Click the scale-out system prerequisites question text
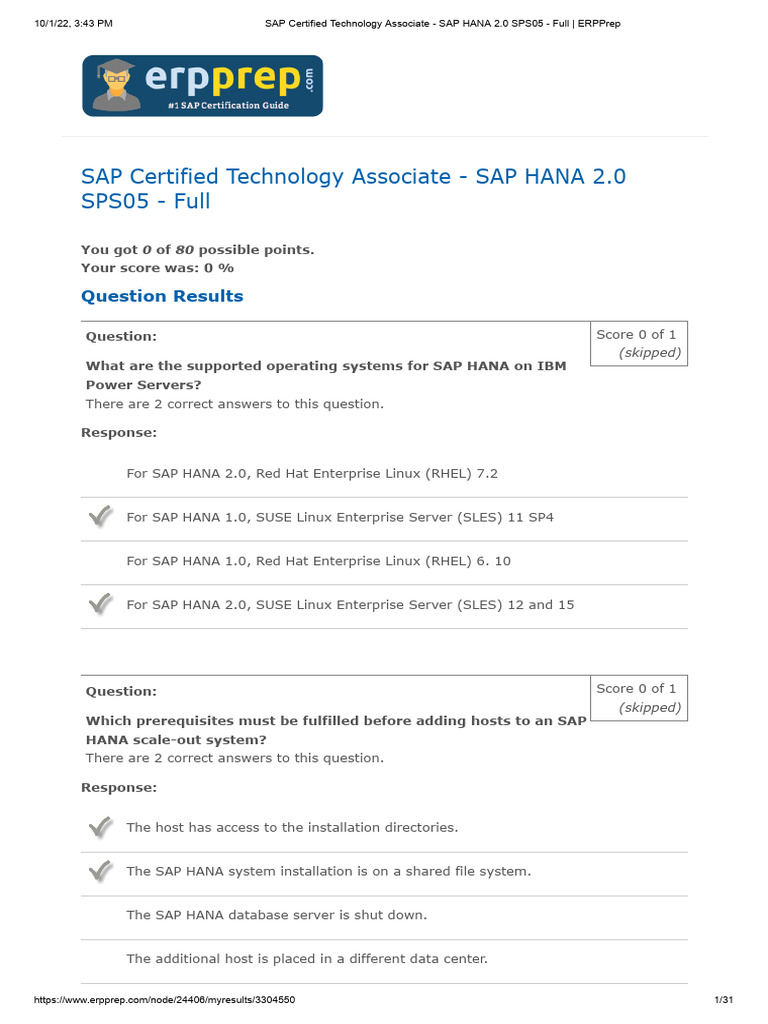The image size is (768, 1024). (x=336, y=730)
